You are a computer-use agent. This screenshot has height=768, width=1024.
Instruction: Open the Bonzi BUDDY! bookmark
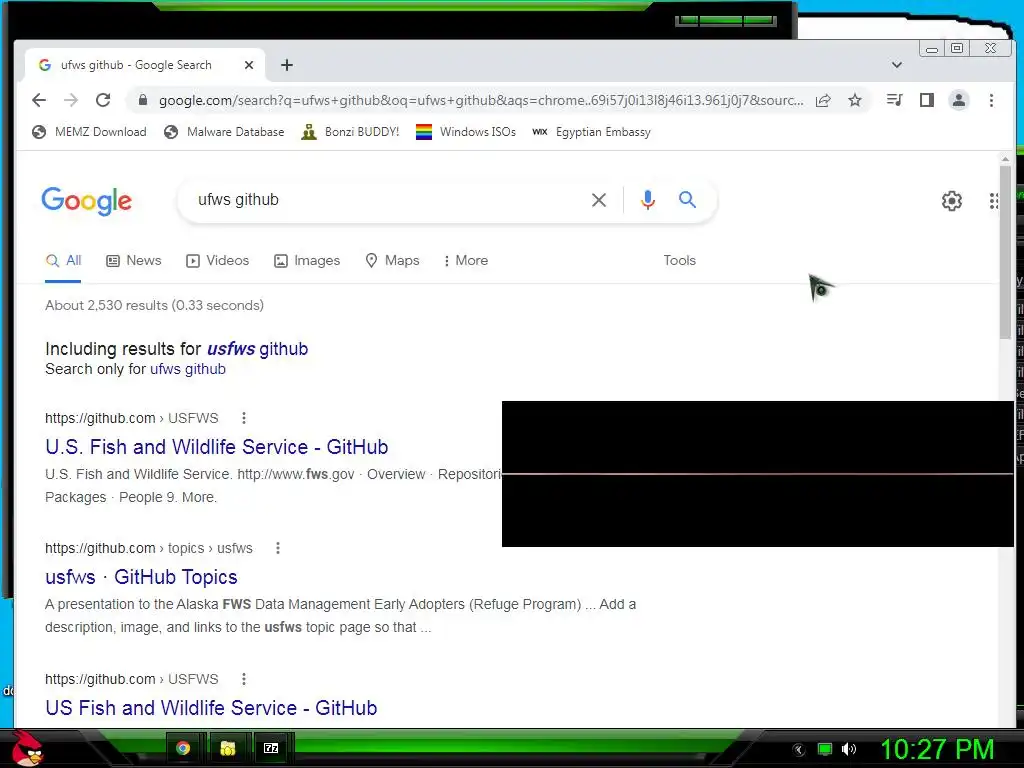[x=350, y=132]
